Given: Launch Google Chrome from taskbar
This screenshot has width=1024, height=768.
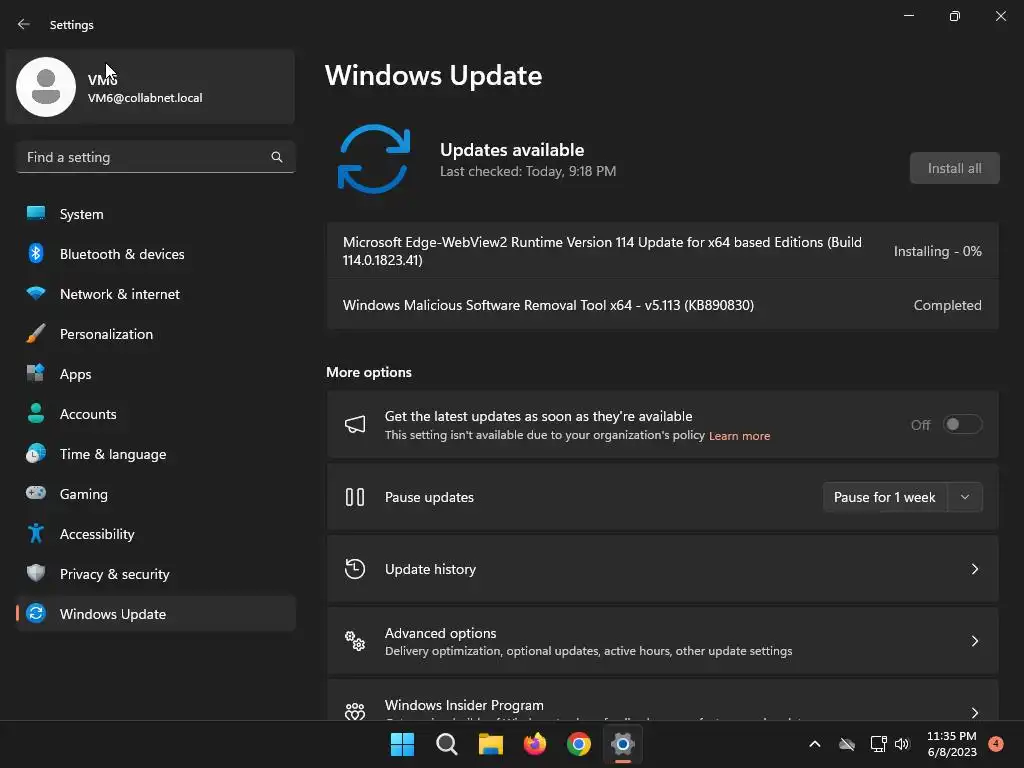Looking at the screenshot, I should tap(579, 744).
